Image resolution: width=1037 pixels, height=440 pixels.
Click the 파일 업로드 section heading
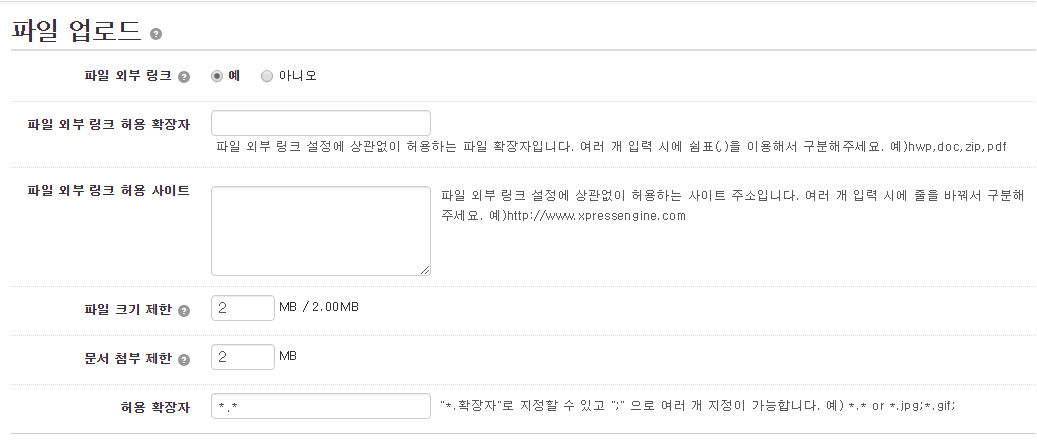tap(77, 31)
